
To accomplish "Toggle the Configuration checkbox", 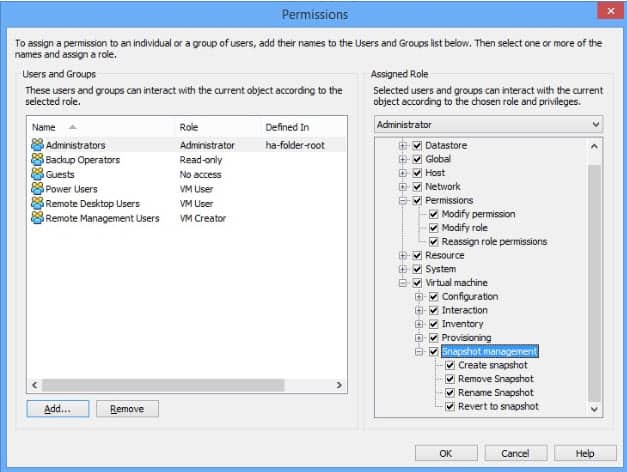I will point(433,296).
